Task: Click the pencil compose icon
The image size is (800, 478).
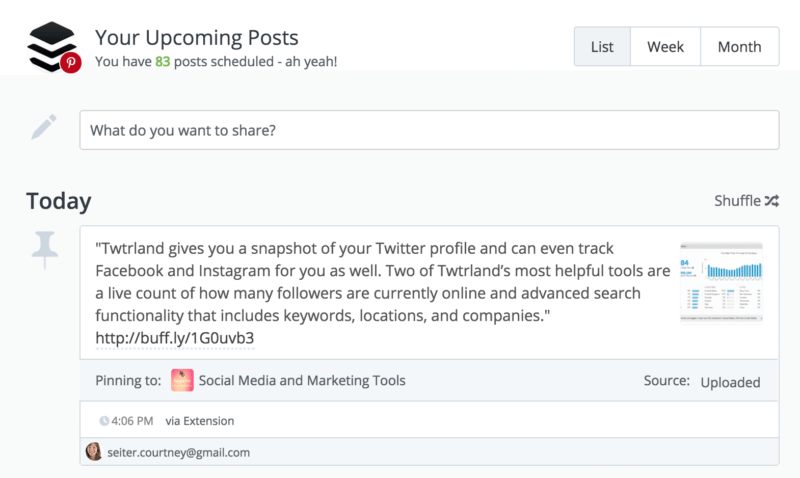Action: click(x=44, y=127)
